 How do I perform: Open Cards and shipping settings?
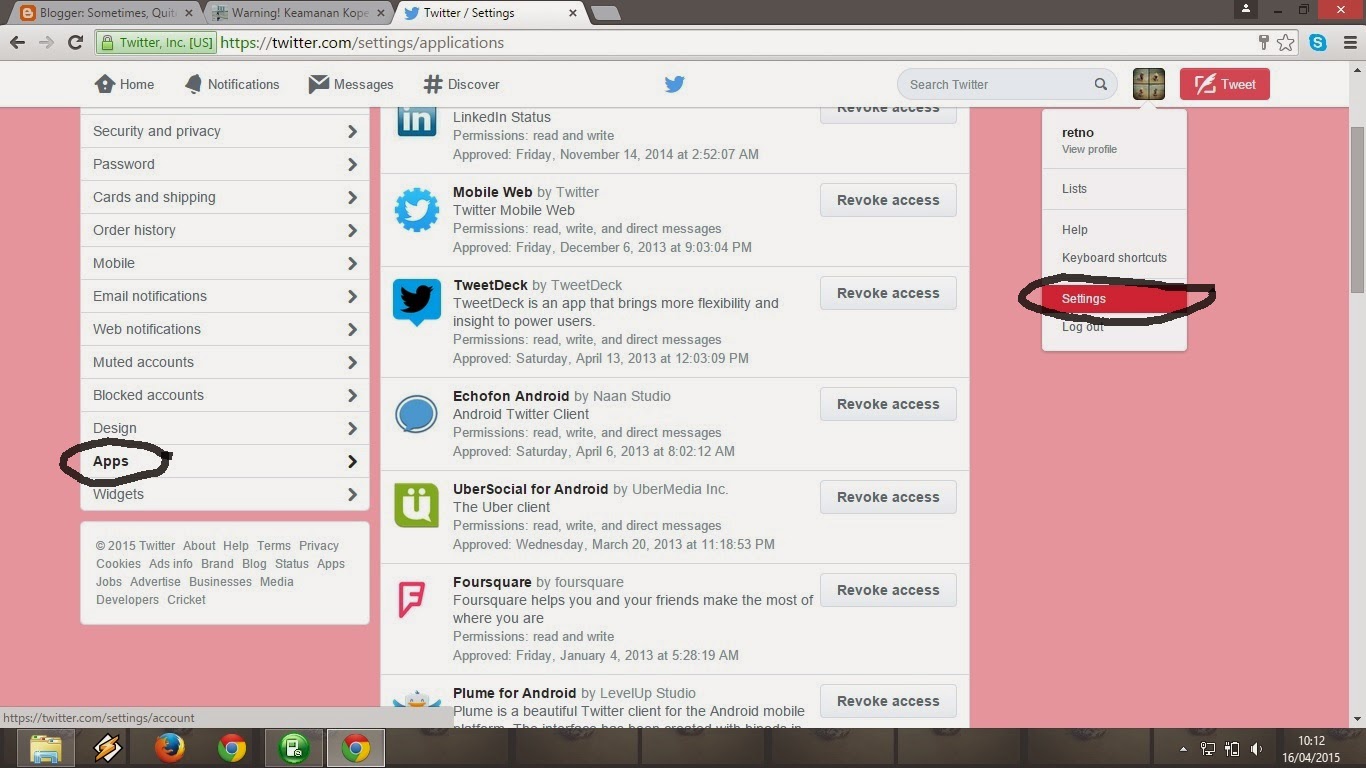[x=225, y=197]
